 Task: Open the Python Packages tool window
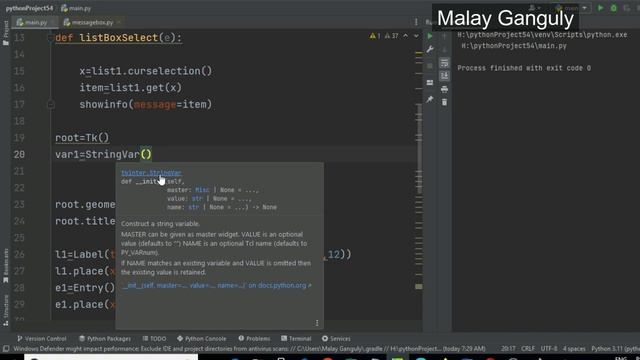pos(105,339)
